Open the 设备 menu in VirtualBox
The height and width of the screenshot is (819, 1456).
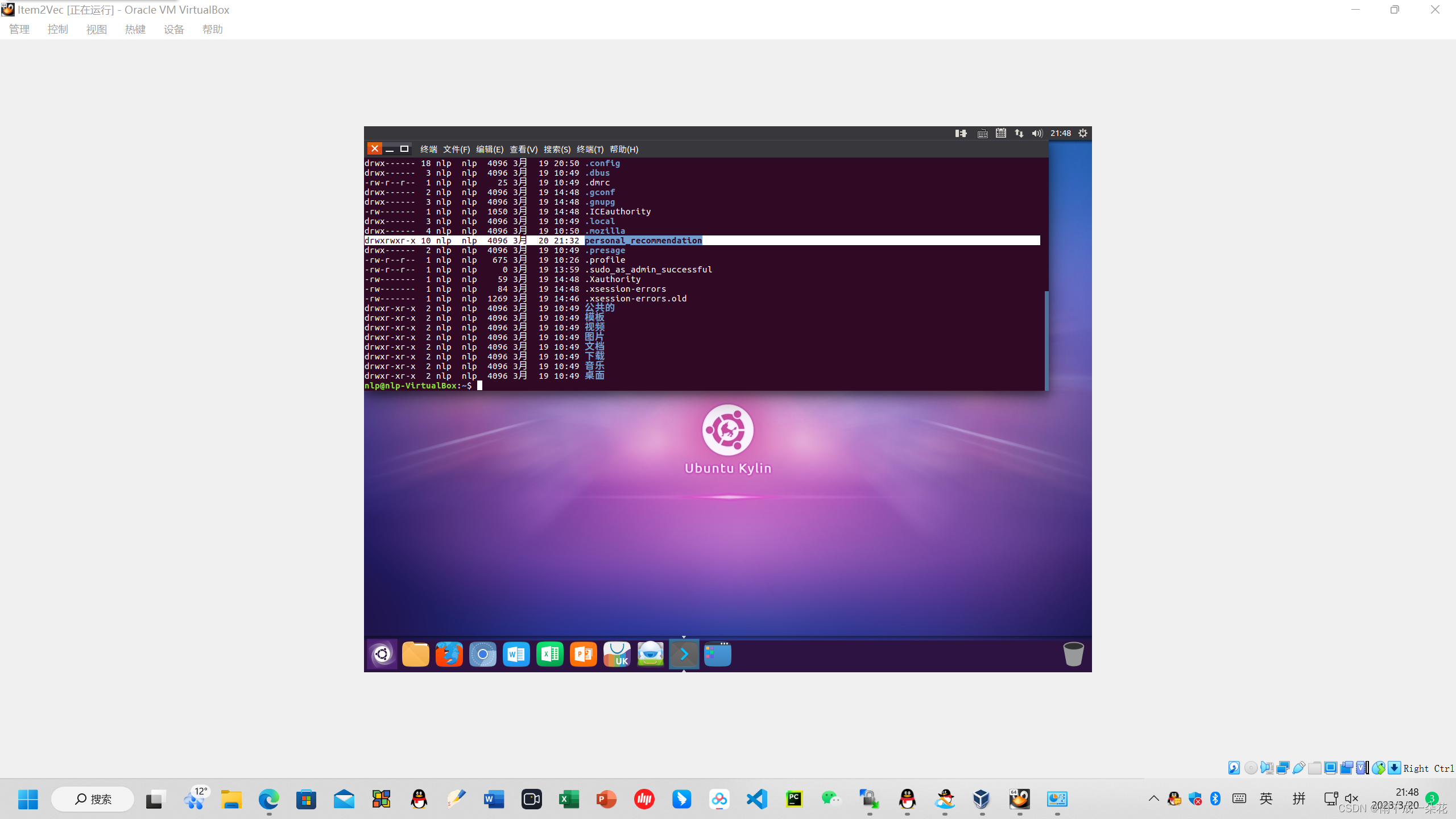point(173,30)
